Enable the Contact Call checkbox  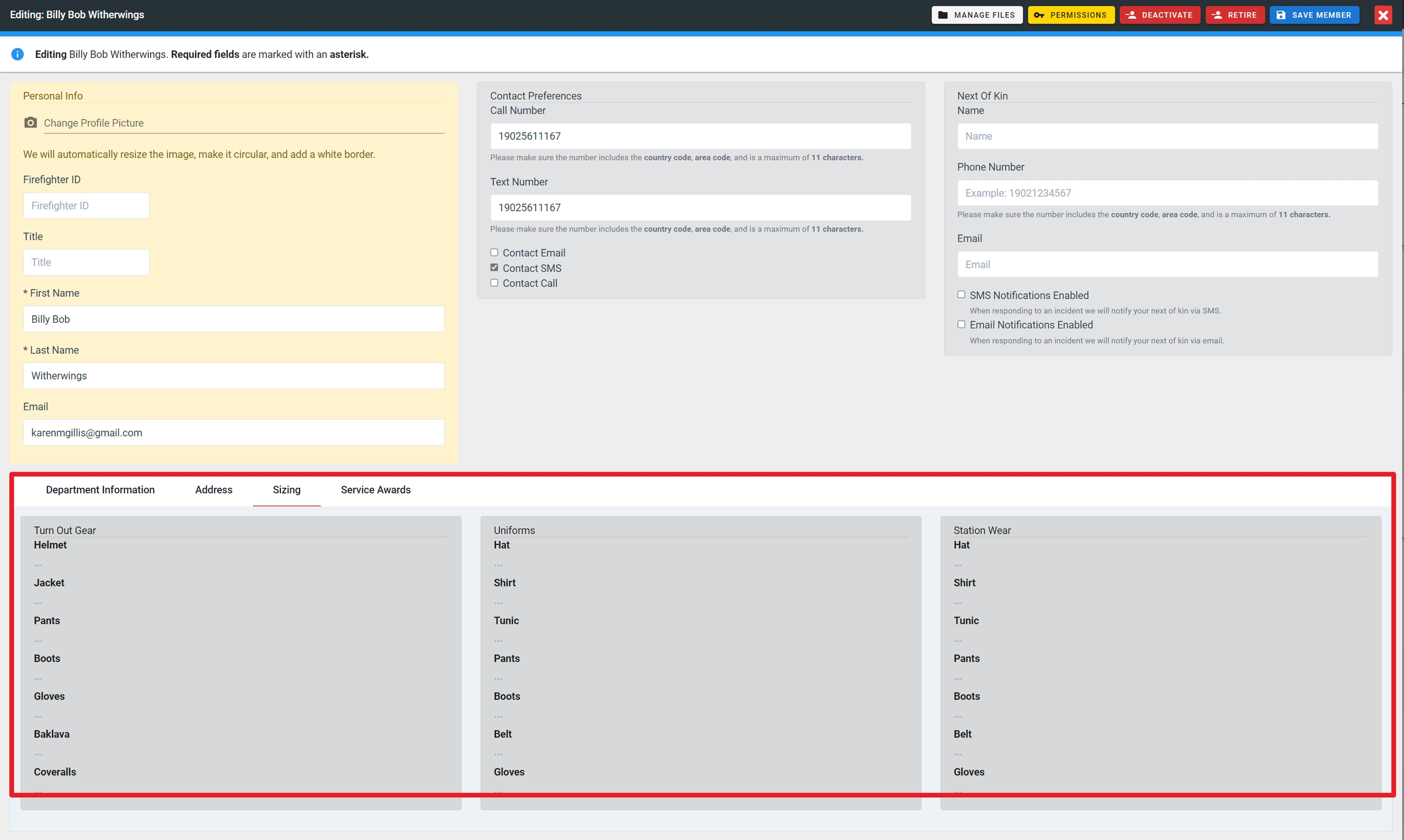click(494, 283)
